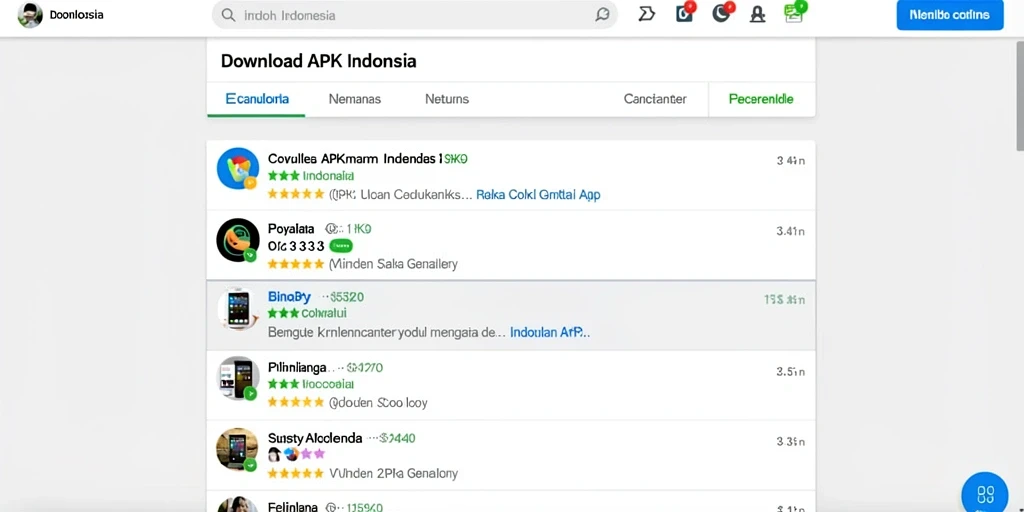Click the Bemgue krnlenncanter description text

tap(387, 332)
